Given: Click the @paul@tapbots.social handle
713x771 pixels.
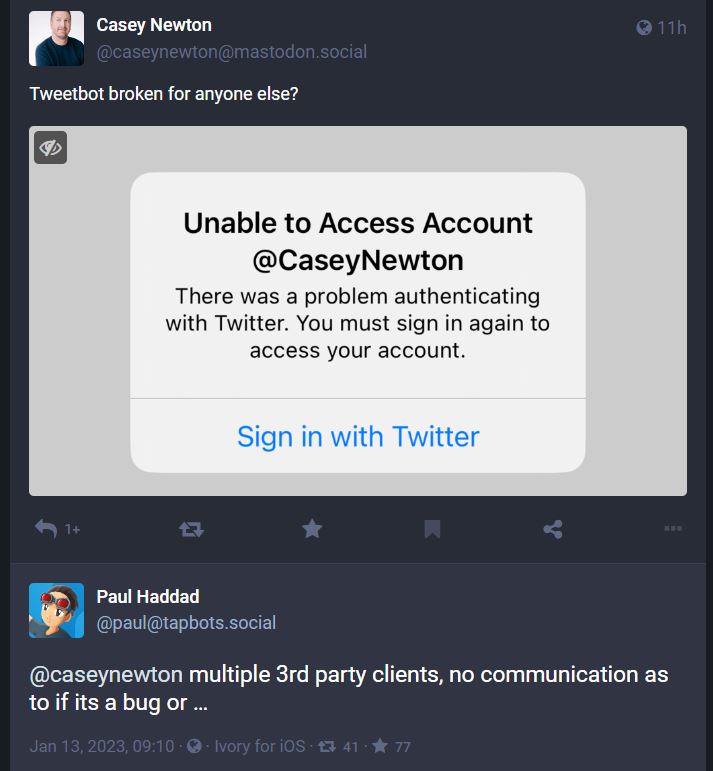Looking at the screenshot, I should [186, 623].
